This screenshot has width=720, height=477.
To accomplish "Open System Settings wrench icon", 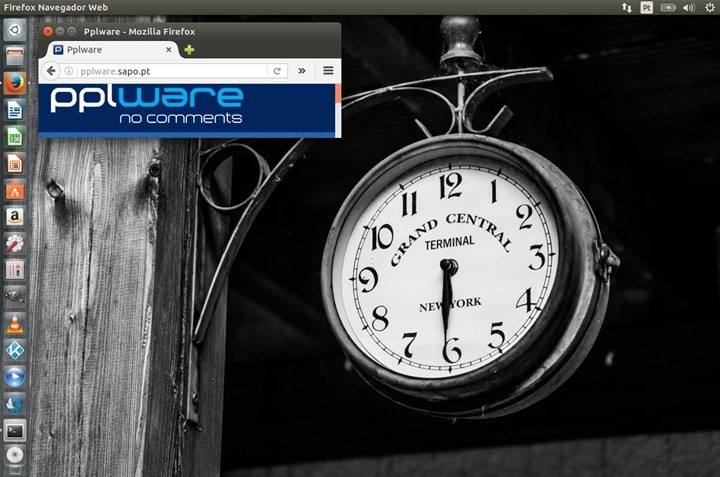I will click(15, 244).
